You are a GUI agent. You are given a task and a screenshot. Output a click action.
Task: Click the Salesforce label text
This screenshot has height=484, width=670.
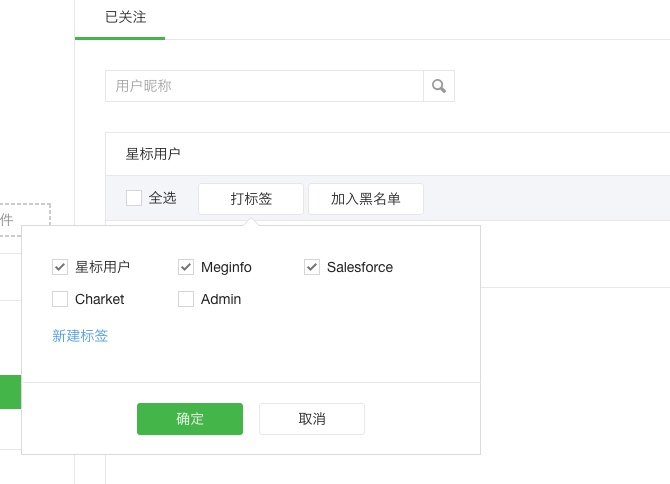[360, 267]
